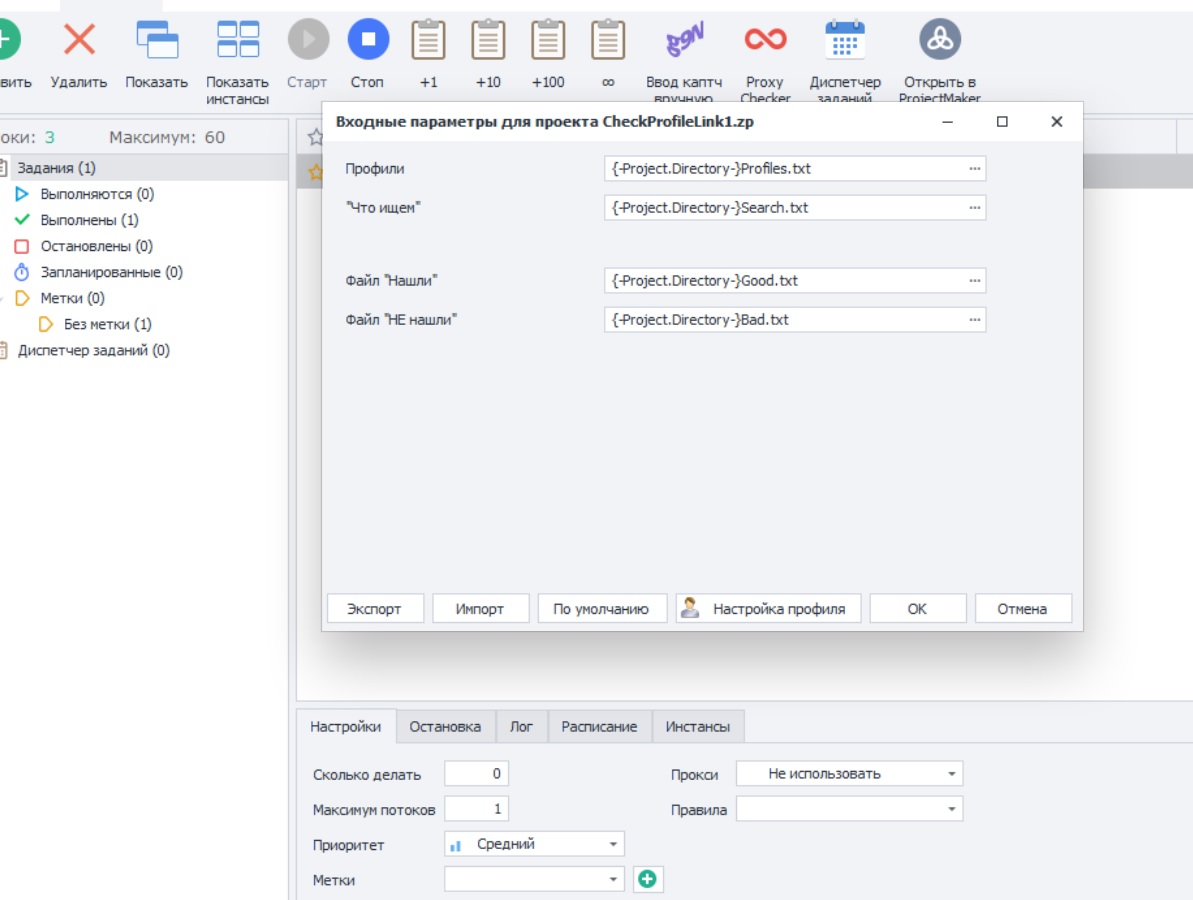Add a label with the green plus icon
The width and height of the screenshot is (1193, 900).
click(x=647, y=879)
